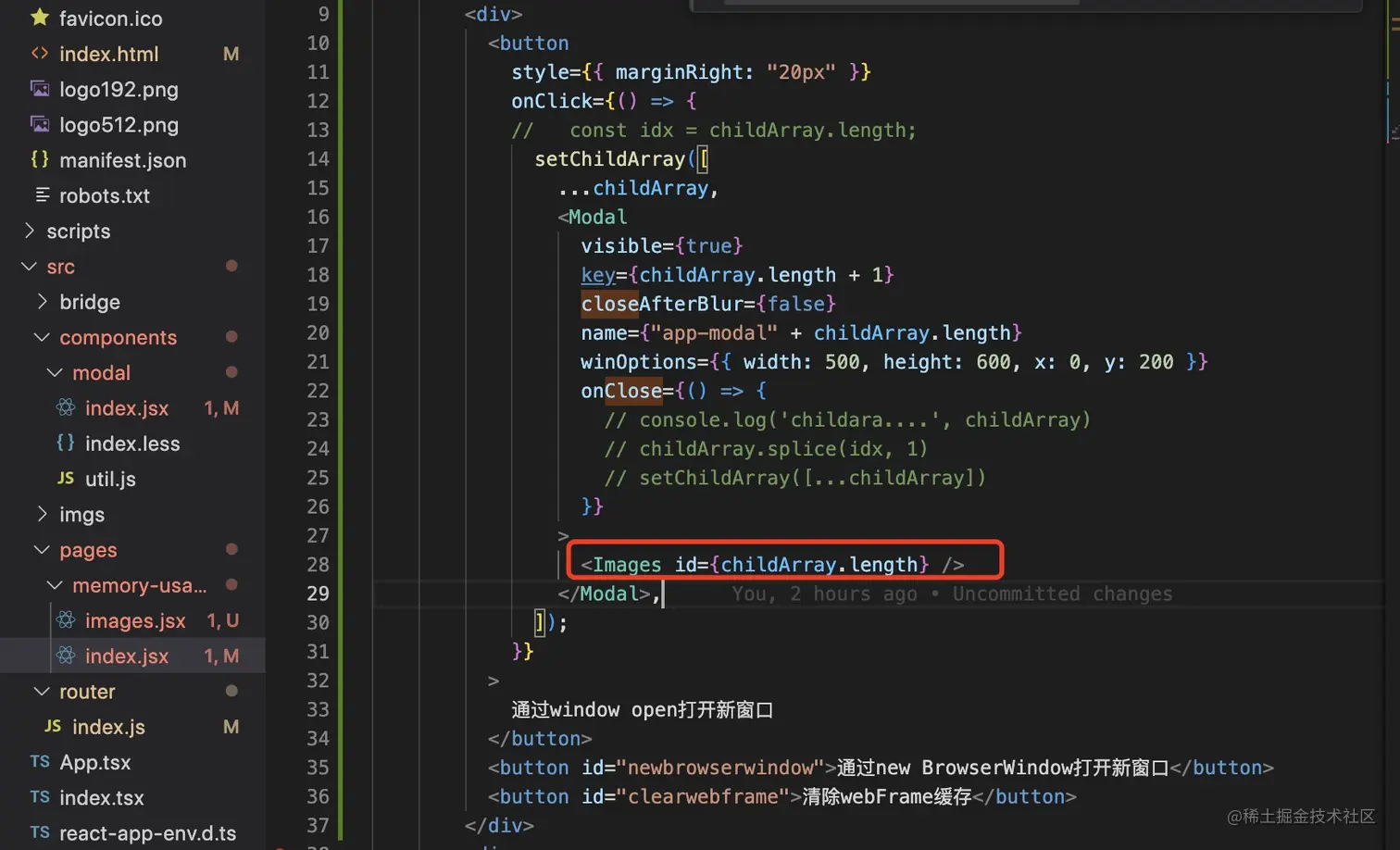1400x850 pixels.
Task: Click the "M" badge on router's index.js
Action: [x=231, y=727]
